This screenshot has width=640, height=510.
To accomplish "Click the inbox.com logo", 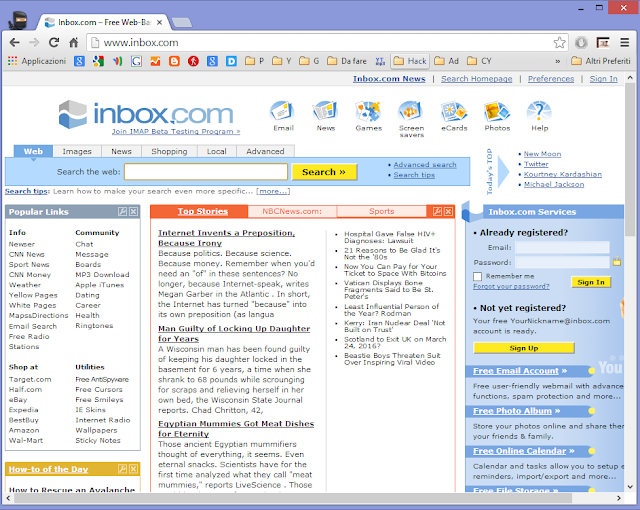I will click(146, 114).
